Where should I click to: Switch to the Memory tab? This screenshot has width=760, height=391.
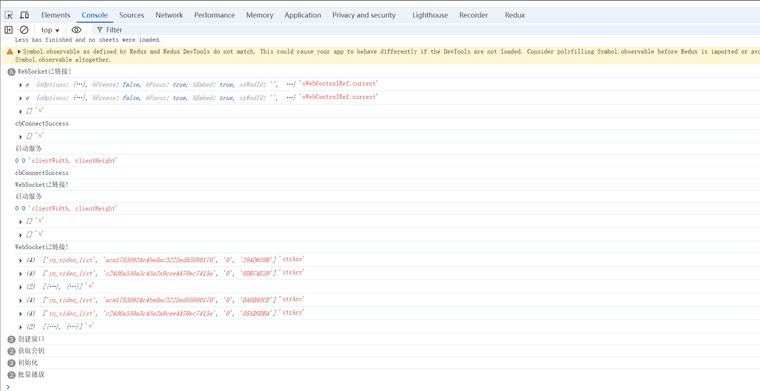(260, 15)
